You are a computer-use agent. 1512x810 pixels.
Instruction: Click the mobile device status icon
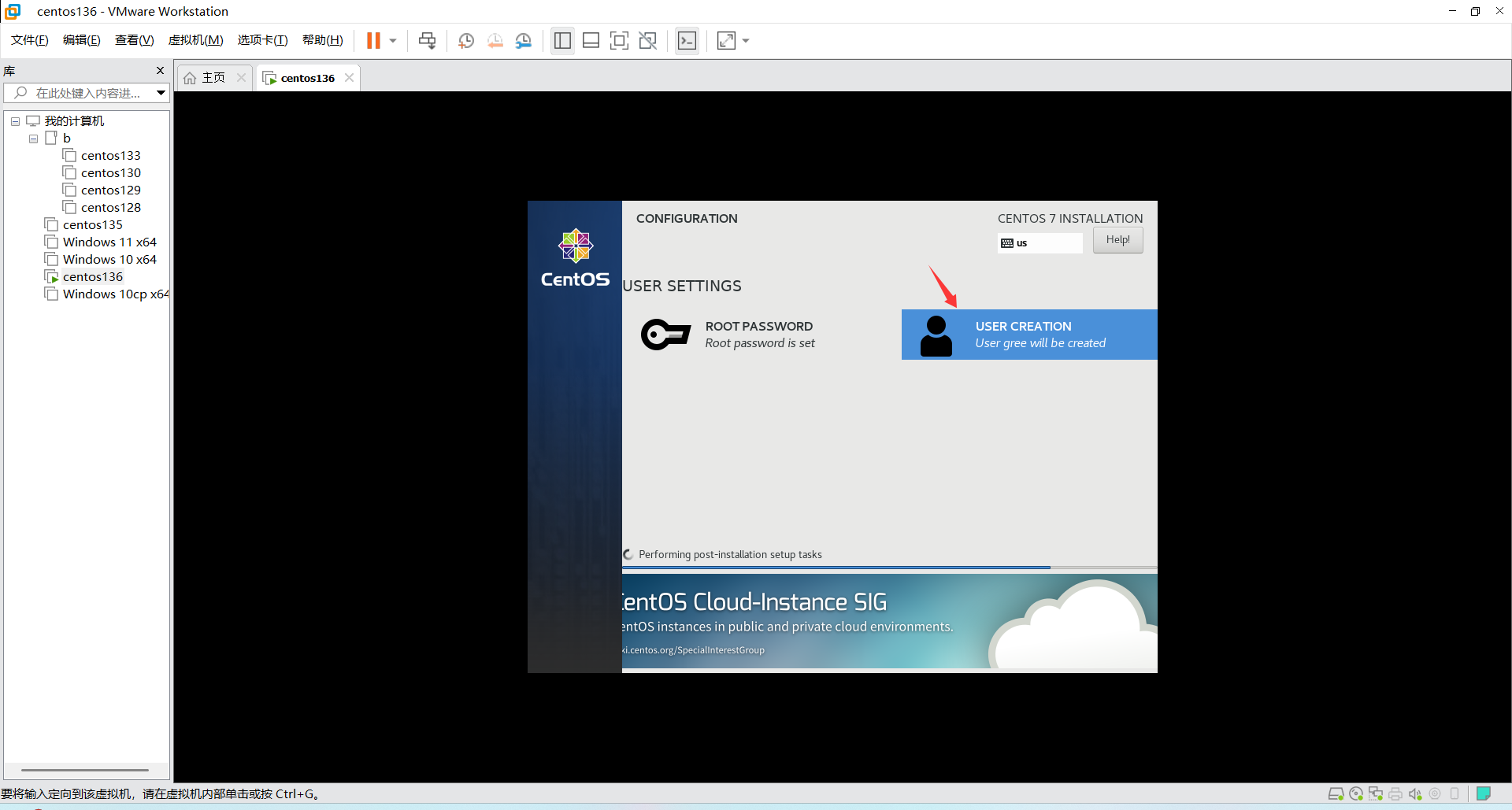1455,793
